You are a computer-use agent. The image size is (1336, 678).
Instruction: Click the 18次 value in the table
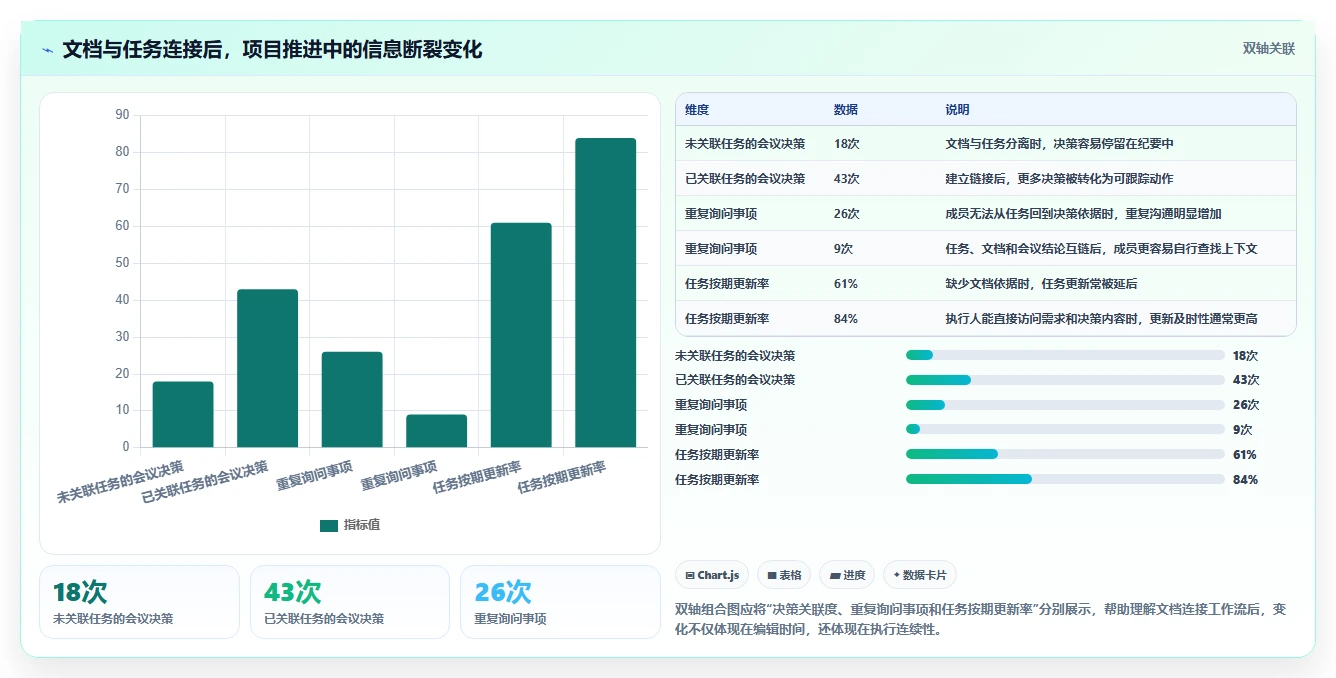[x=847, y=144]
